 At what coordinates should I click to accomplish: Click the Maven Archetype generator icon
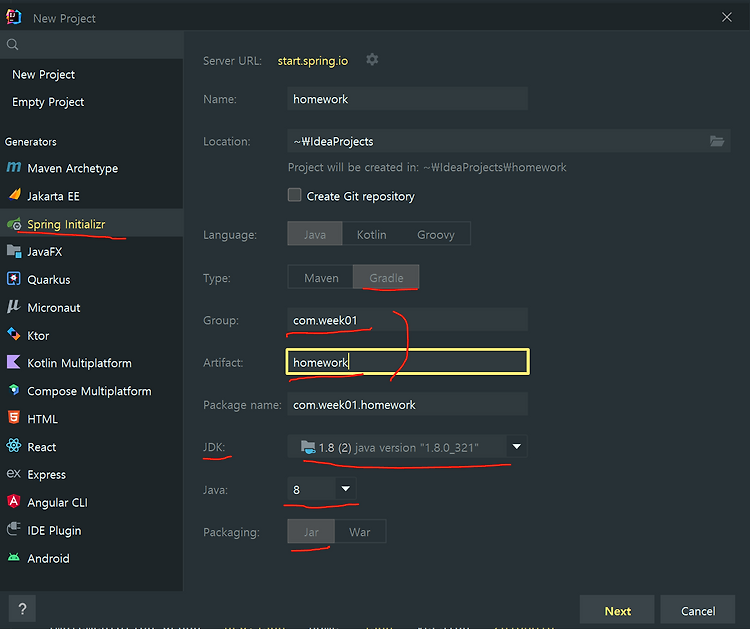tap(13, 167)
